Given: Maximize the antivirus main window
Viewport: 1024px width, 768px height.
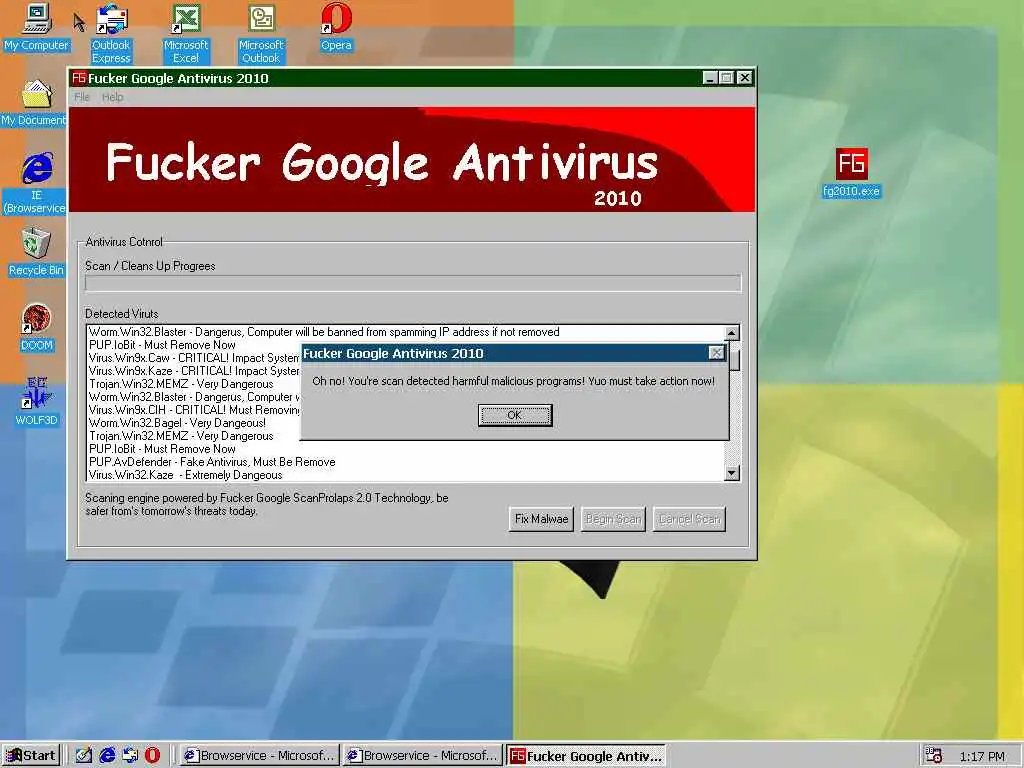Looking at the screenshot, I should point(727,78).
